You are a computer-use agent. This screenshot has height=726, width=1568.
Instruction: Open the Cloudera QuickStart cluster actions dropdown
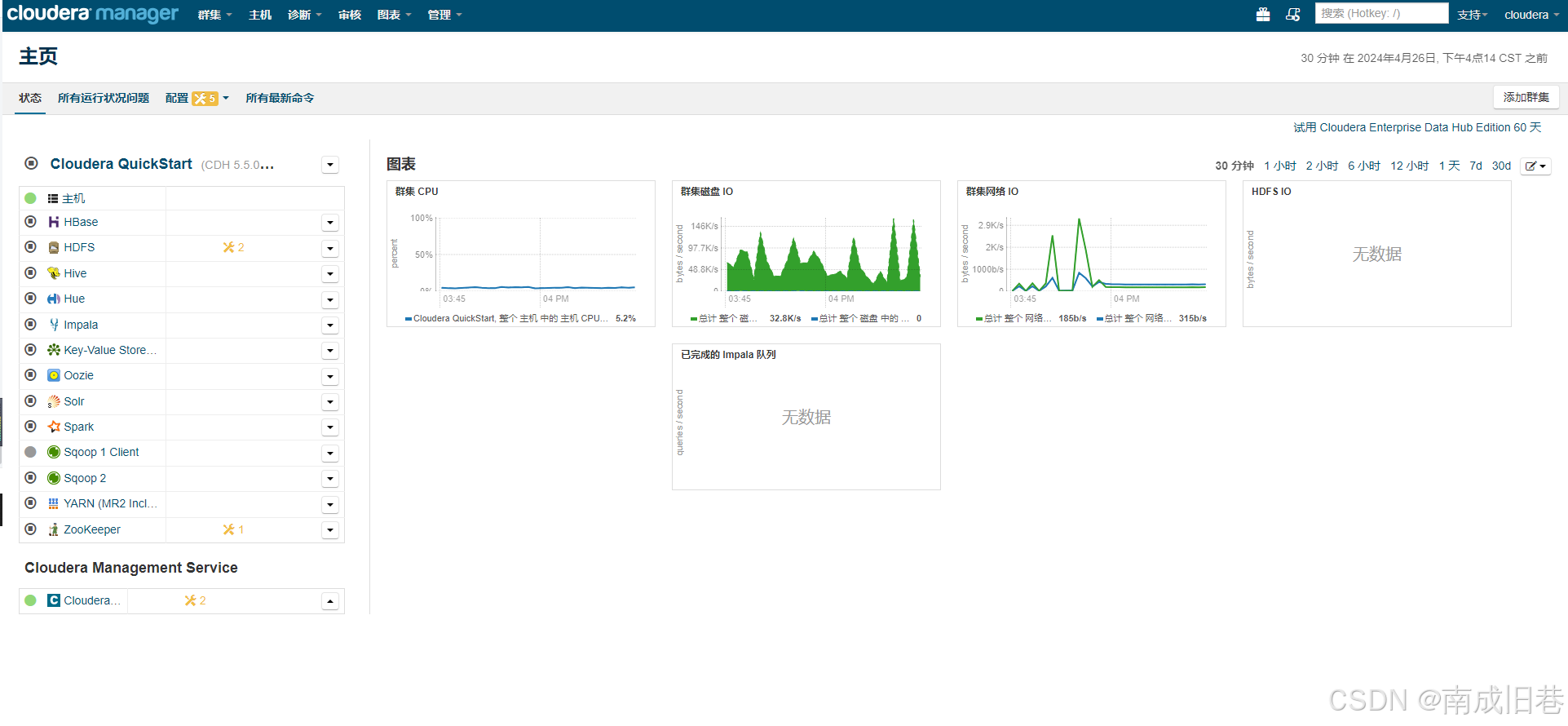pos(330,165)
